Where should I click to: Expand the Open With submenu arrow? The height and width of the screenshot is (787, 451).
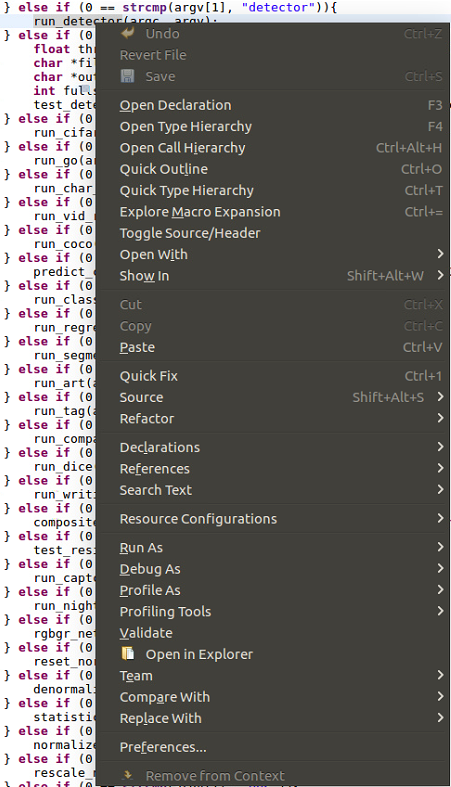(440, 254)
